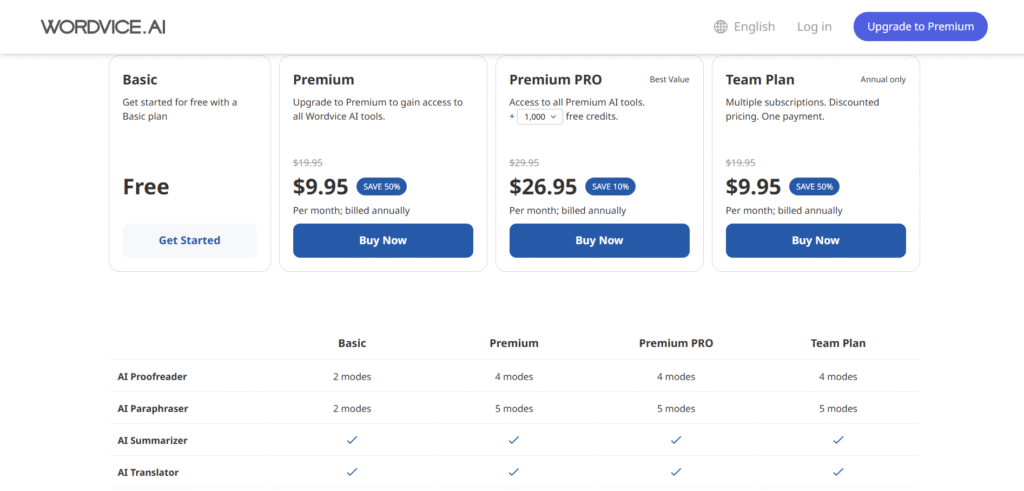Click the Premium card description text
Image resolution: width=1024 pixels, height=491 pixels.
(x=377, y=109)
